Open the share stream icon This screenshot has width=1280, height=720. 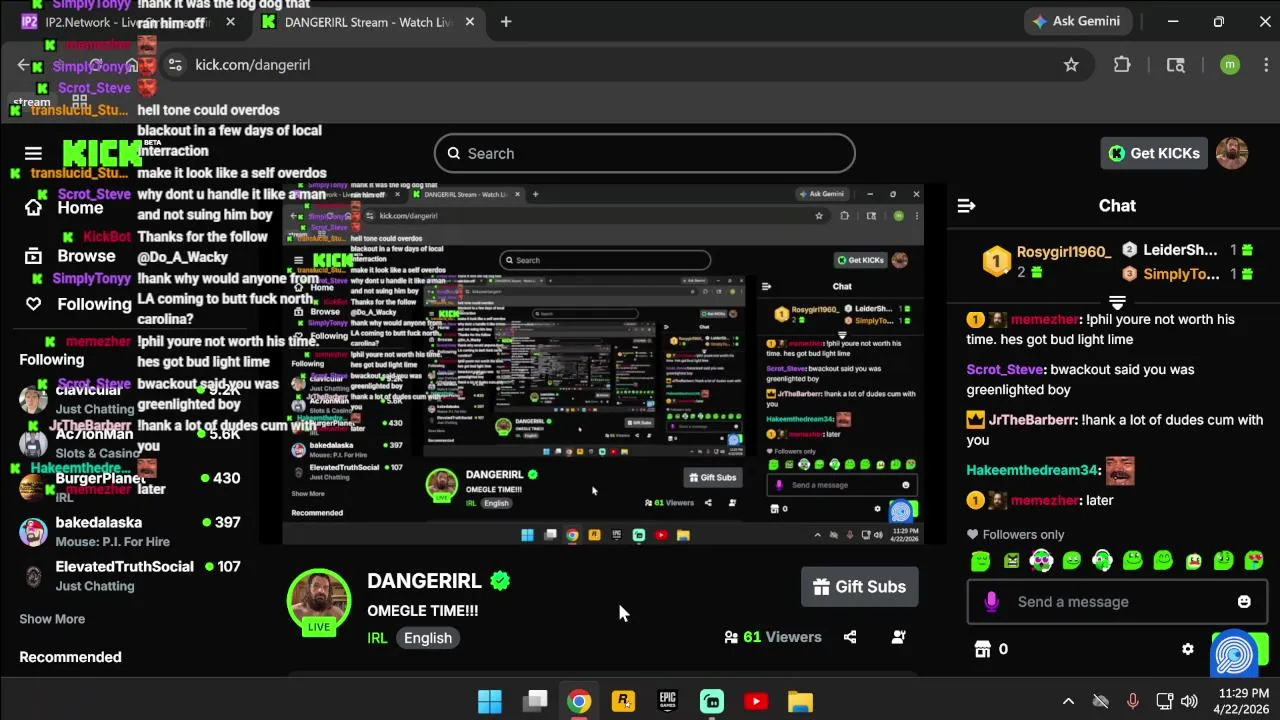coord(850,637)
